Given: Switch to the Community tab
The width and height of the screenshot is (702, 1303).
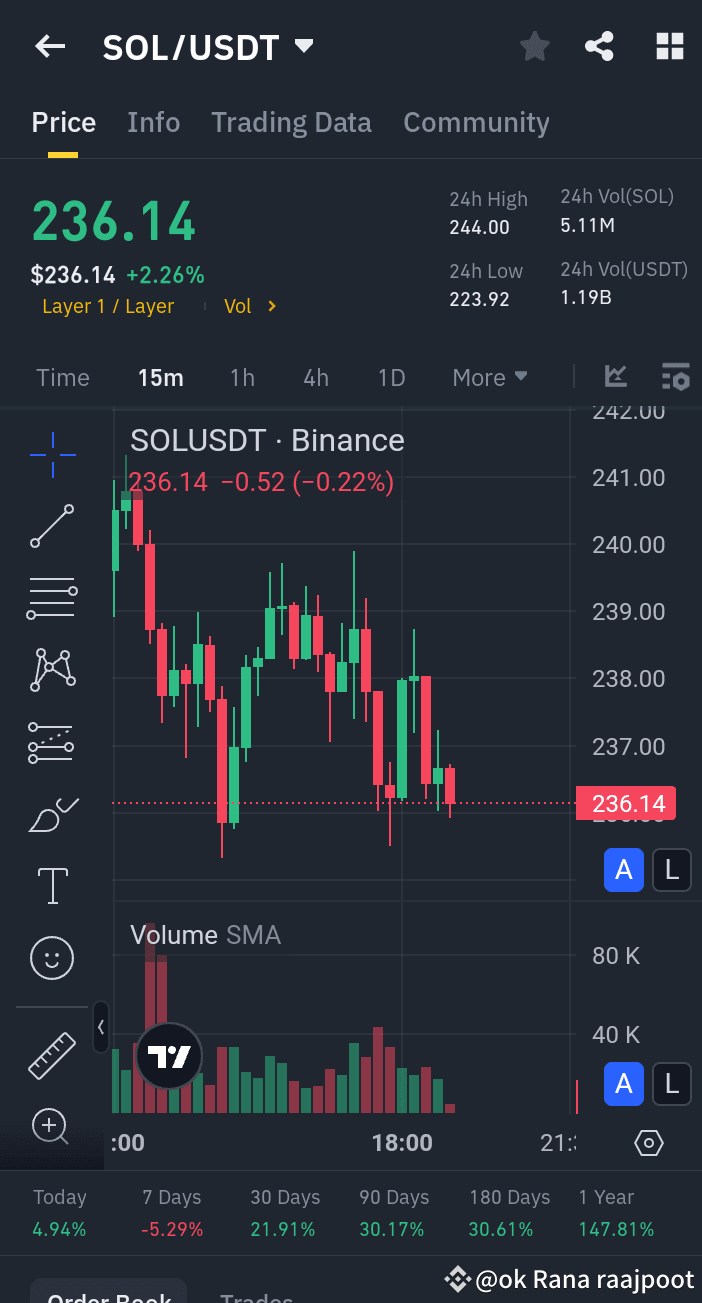Looking at the screenshot, I should click(x=476, y=123).
